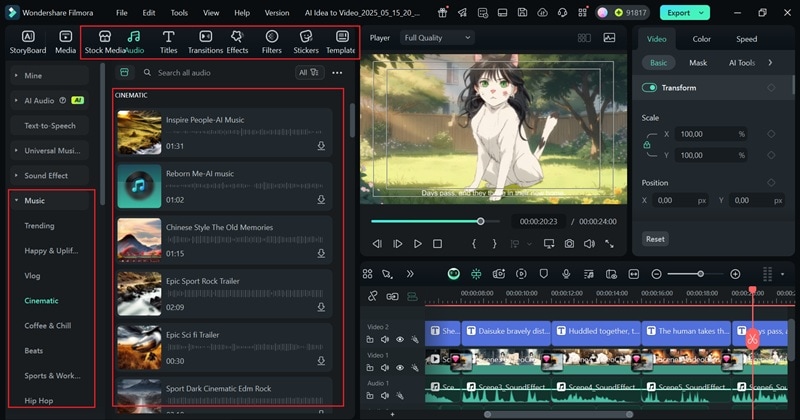Open more audio options ellipsis
This screenshot has width=800, height=420.
(337, 73)
